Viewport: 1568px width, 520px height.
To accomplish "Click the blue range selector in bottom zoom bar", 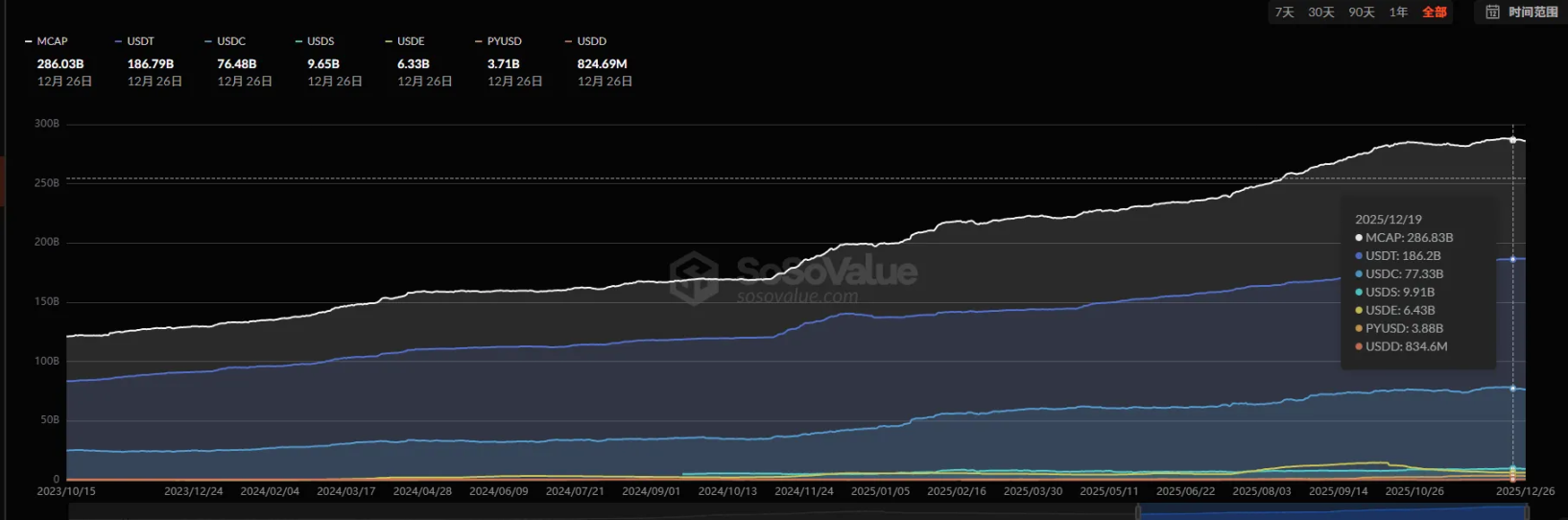I will coord(1332,512).
